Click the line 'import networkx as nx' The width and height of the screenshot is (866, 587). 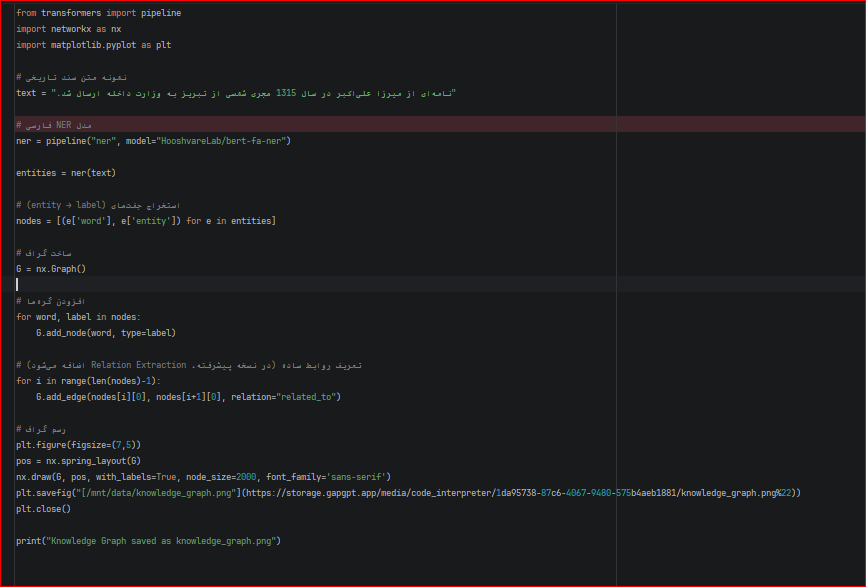(68, 29)
